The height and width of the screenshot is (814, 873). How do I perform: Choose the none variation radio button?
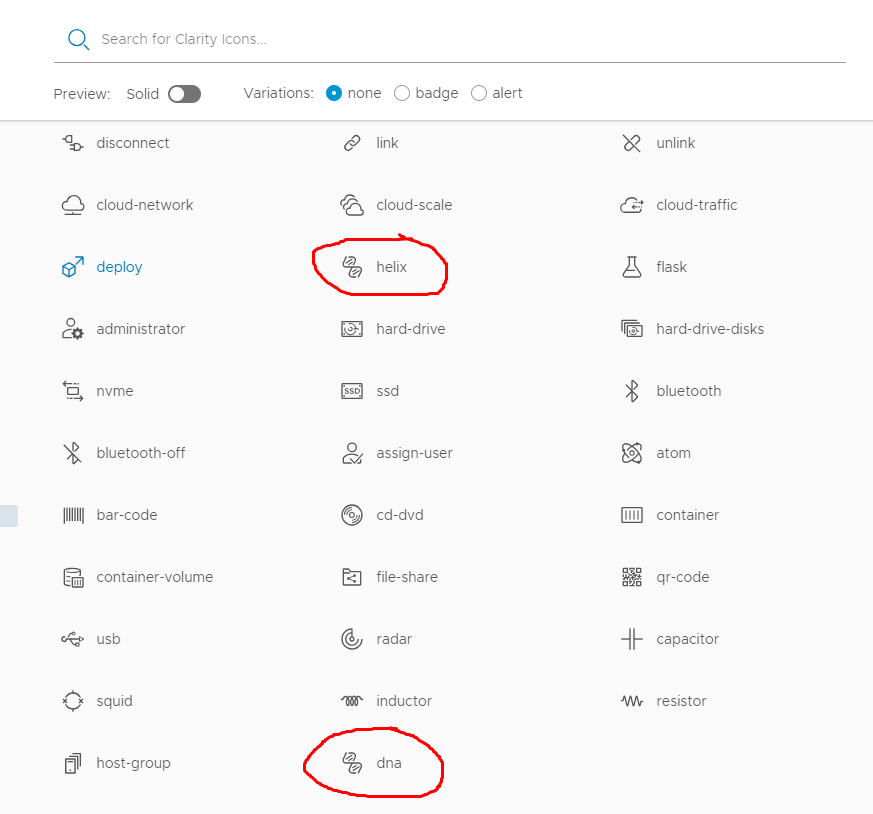(335, 93)
